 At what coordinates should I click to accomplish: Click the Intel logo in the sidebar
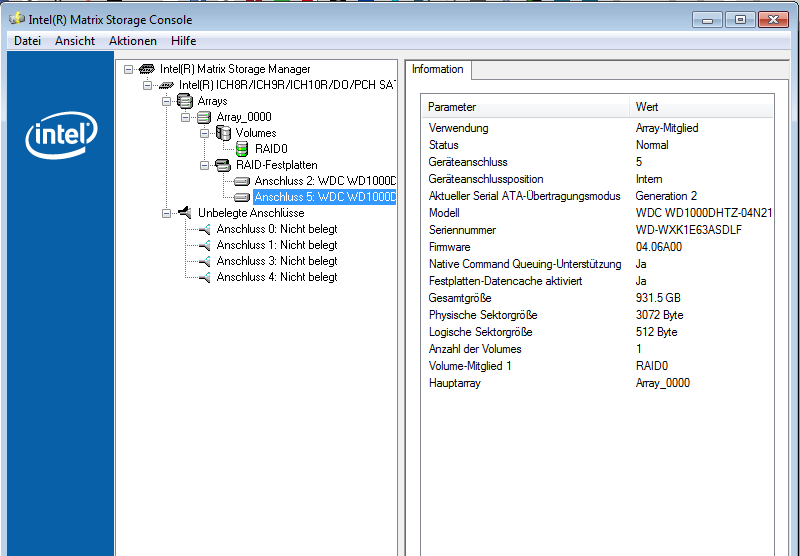pyautogui.click(x=61, y=135)
